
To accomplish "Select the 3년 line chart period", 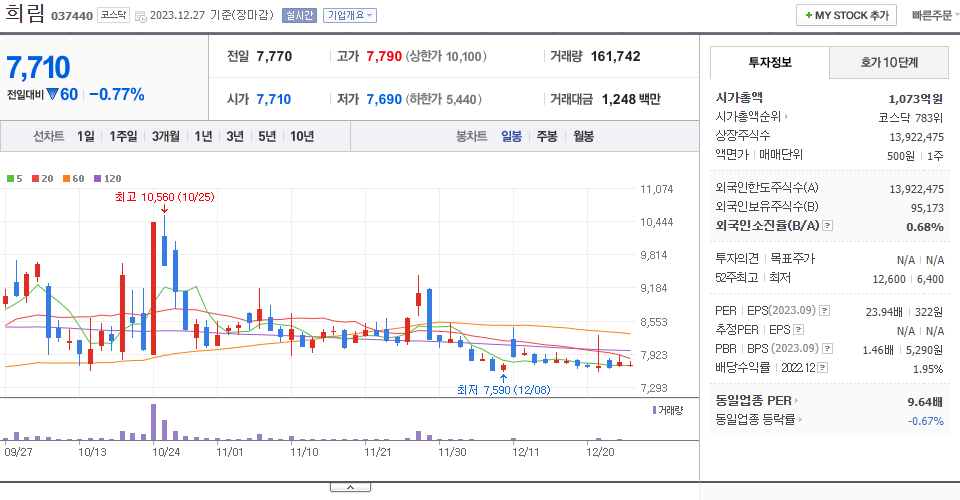I will tap(235, 136).
